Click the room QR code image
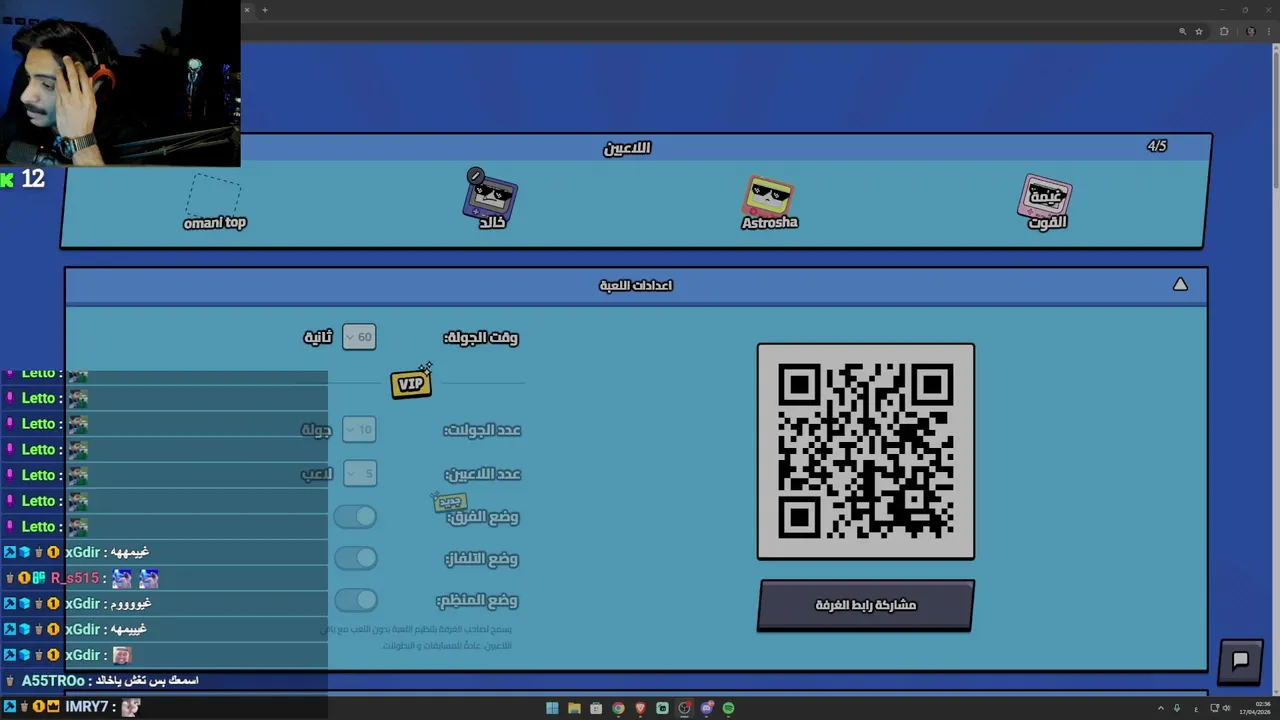The height and width of the screenshot is (720, 1280). click(865, 451)
